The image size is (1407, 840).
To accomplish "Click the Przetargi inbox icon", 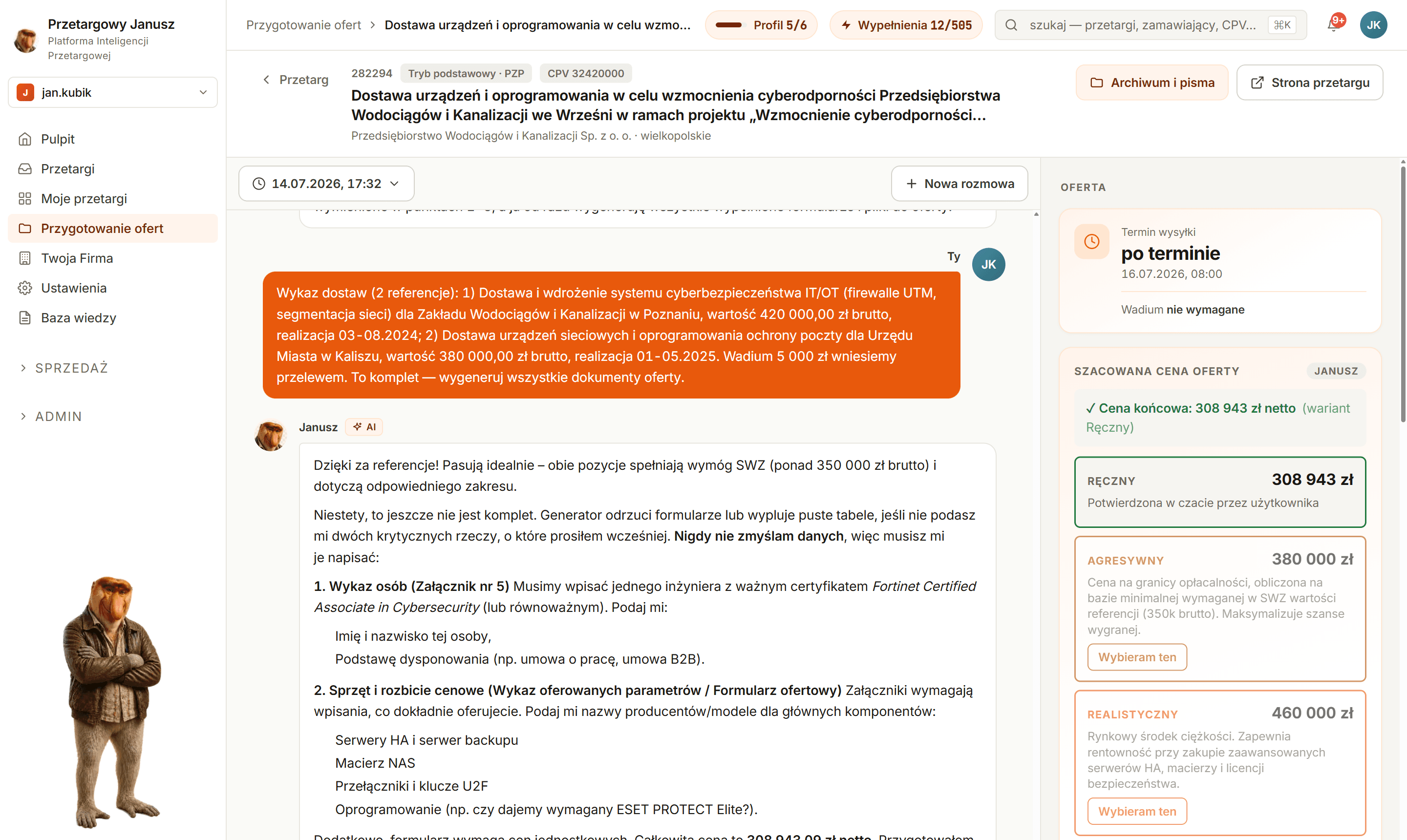I will coord(25,168).
